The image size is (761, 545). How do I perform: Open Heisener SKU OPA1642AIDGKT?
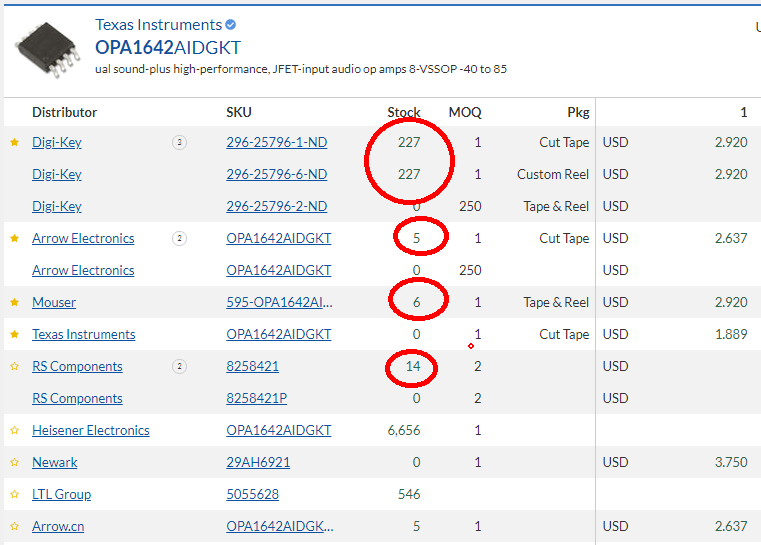[x=279, y=430]
